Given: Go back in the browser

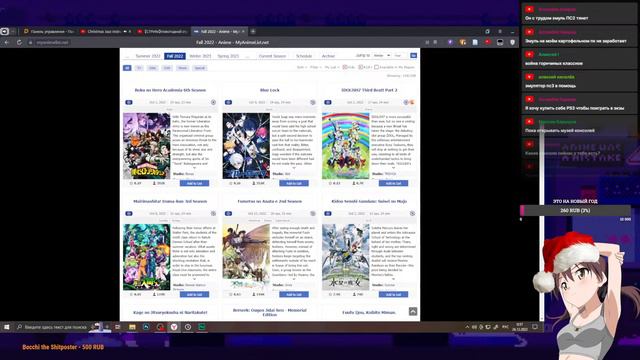Looking at the screenshot, I should pyautogui.click(x=7, y=42).
